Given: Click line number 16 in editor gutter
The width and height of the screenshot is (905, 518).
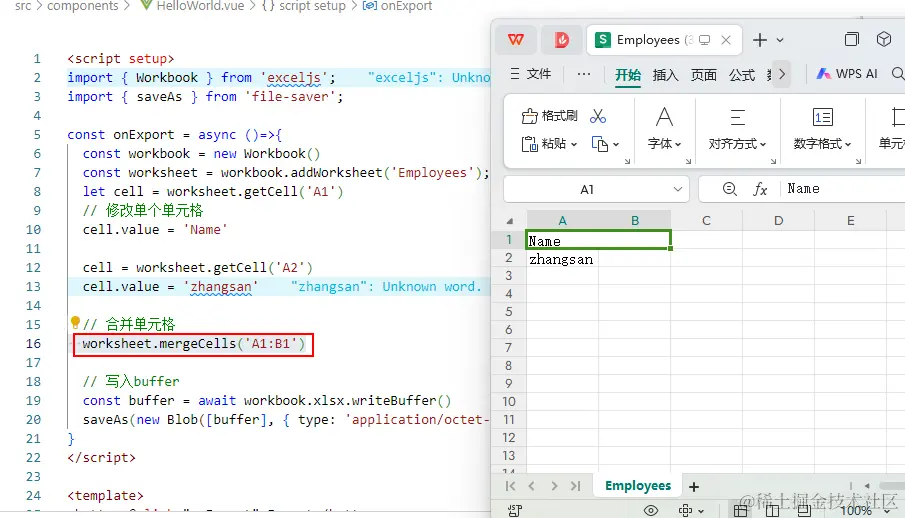Looking at the screenshot, I should pyautogui.click(x=33, y=344).
